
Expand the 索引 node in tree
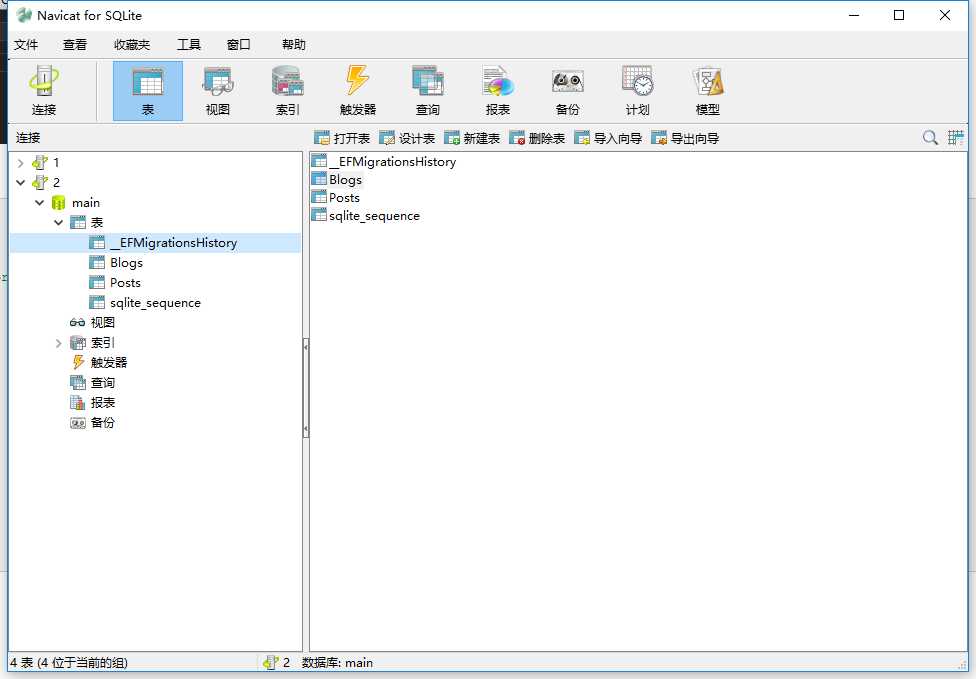tap(59, 343)
